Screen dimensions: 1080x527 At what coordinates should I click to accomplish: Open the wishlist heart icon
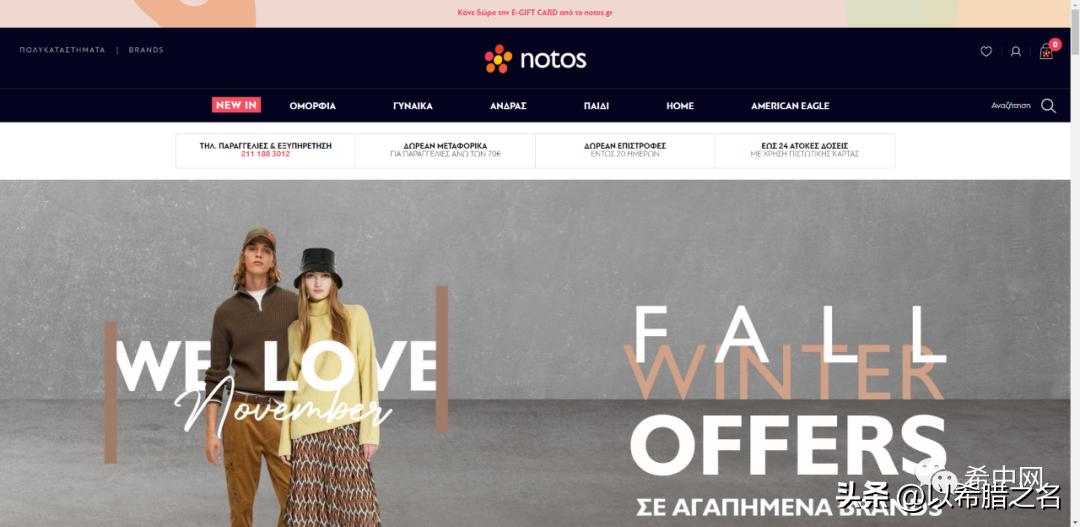pyautogui.click(x=986, y=52)
